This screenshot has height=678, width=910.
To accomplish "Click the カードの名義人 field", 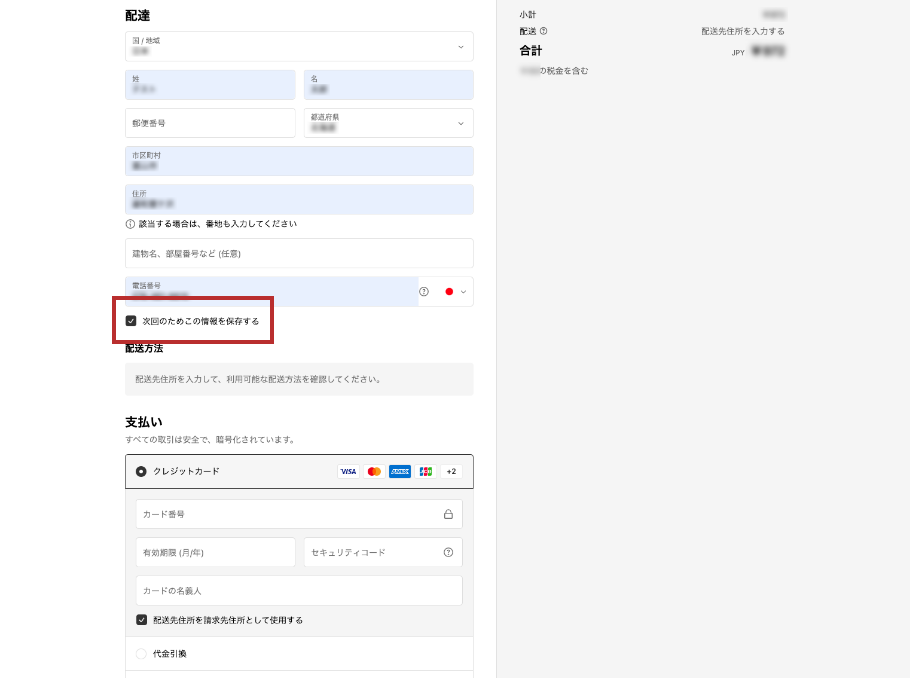I will point(299,590).
